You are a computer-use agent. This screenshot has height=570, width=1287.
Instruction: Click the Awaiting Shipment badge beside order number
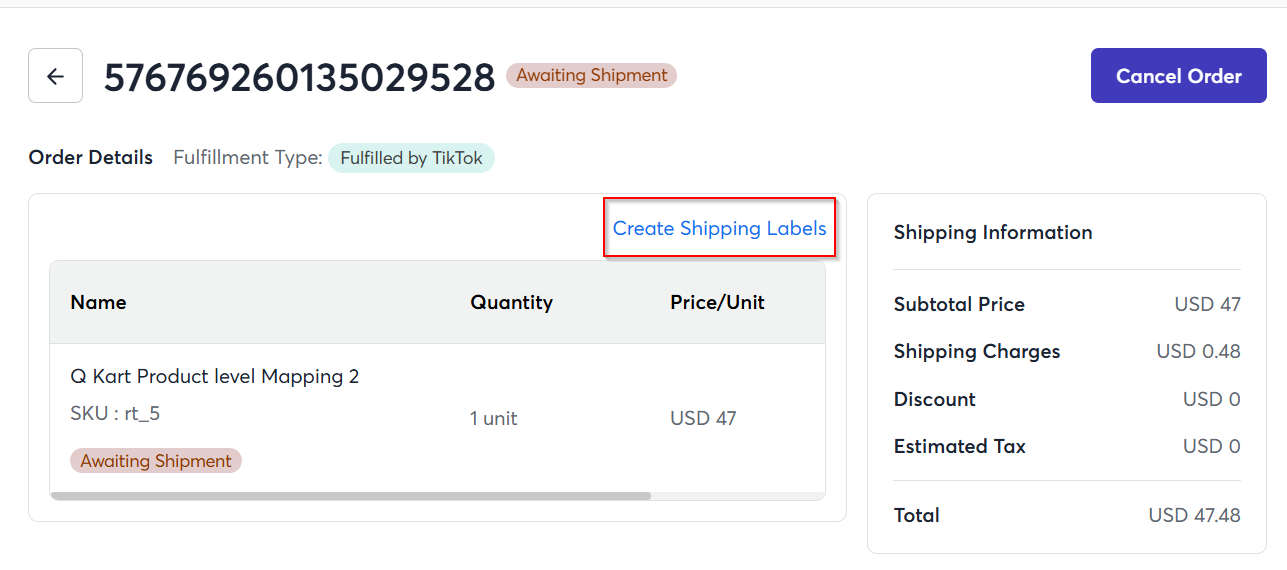[x=592, y=75]
